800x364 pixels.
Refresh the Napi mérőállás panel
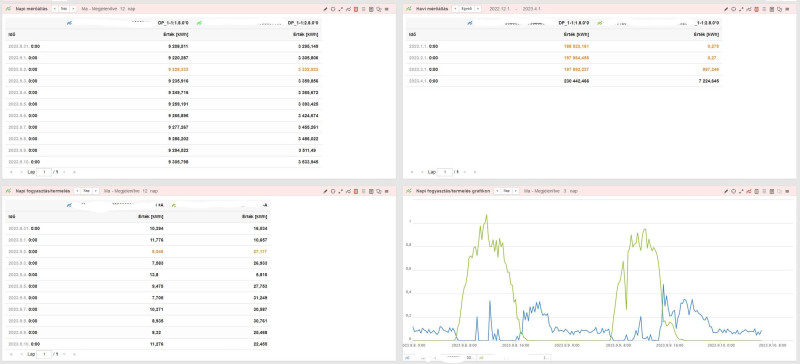coord(333,9)
